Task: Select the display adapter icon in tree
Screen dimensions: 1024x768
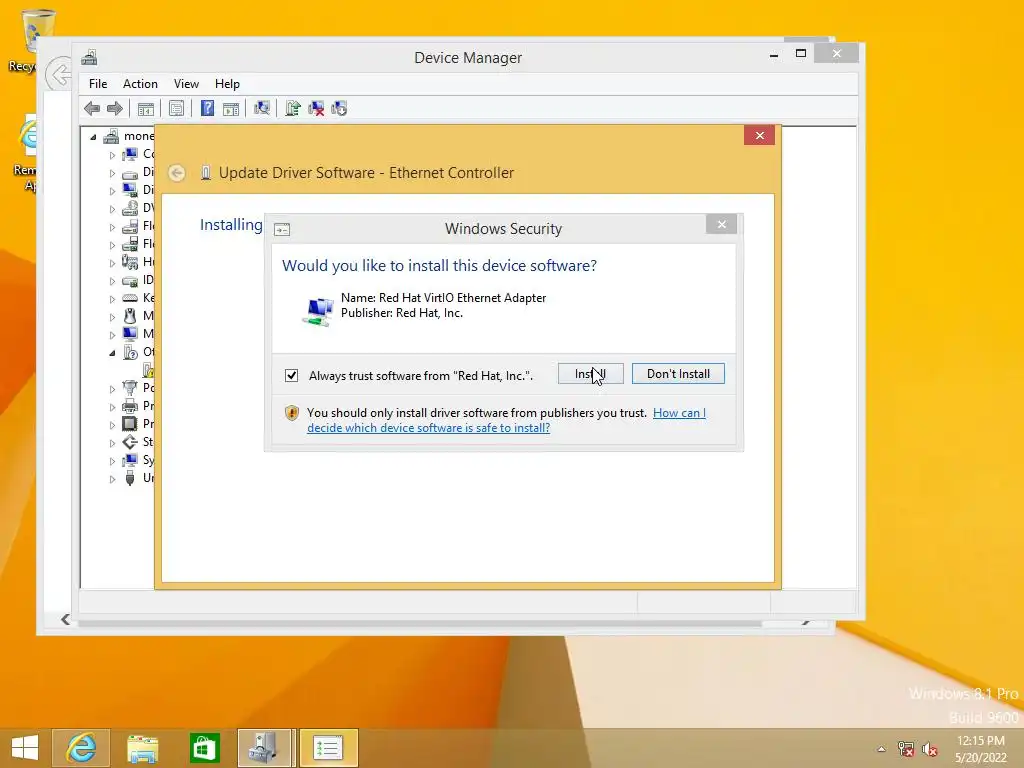Action: coord(130,190)
